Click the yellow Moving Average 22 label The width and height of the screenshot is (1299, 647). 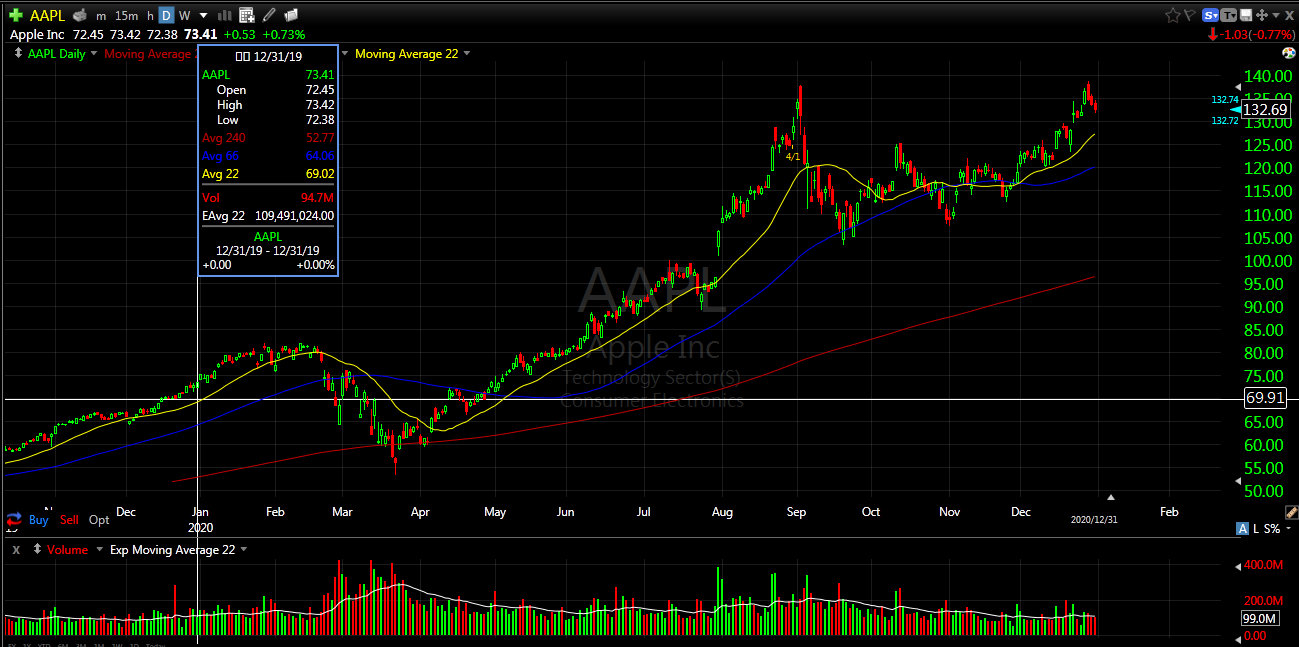click(x=407, y=54)
